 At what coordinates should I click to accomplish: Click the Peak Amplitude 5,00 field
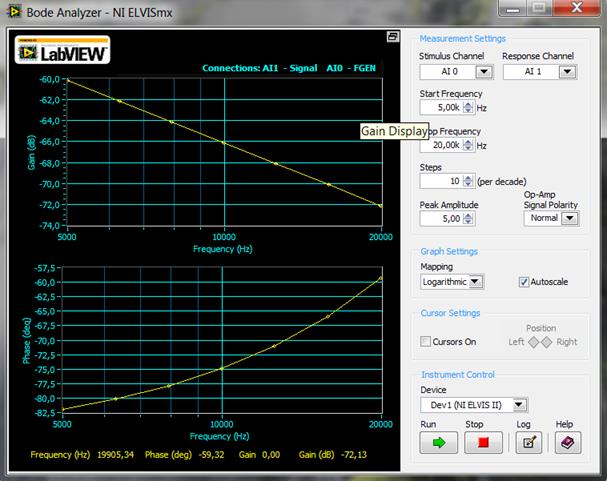click(441, 219)
